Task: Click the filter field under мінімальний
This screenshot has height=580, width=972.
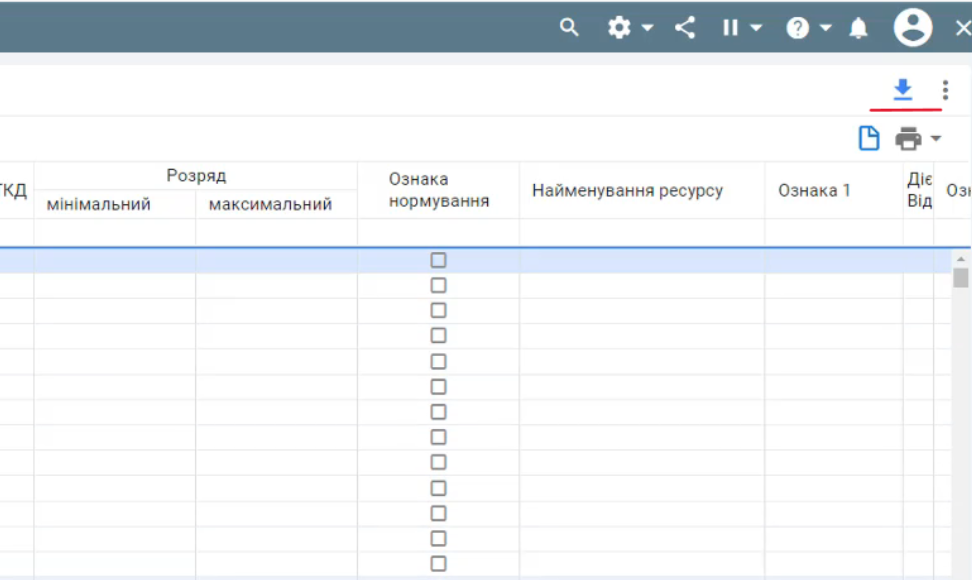Action: coord(115,232)
